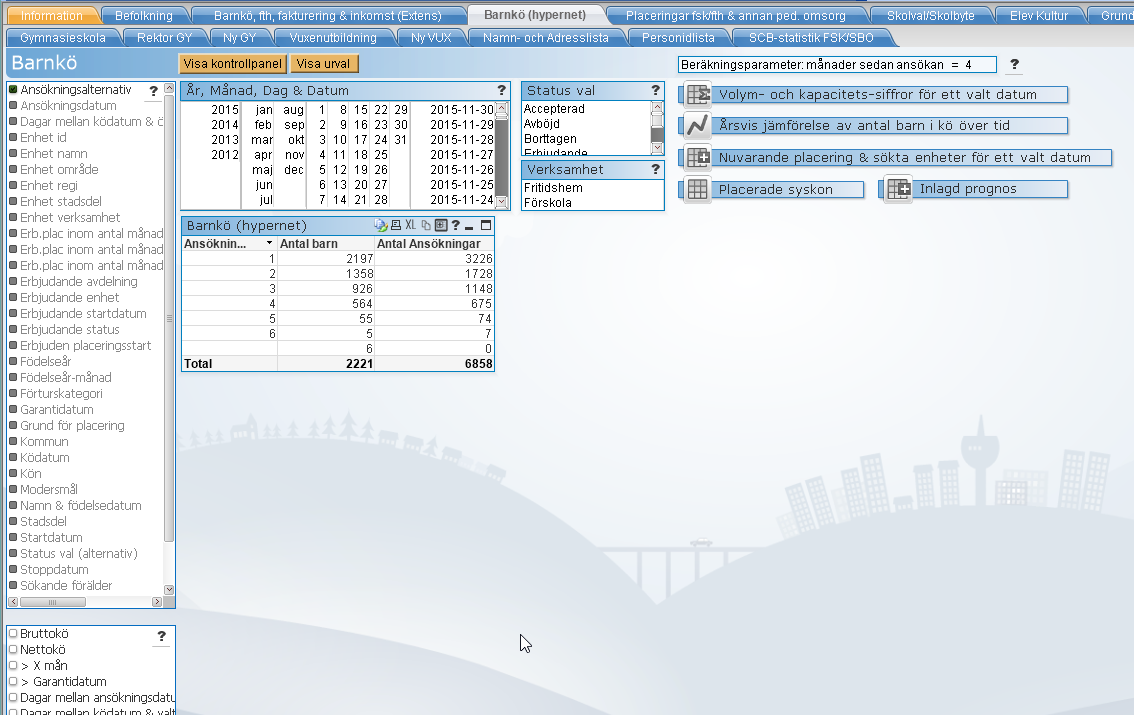Click the Inlagd prognos table icon
The height and width of the screenshot is (715, 1134).
(898, 189)
